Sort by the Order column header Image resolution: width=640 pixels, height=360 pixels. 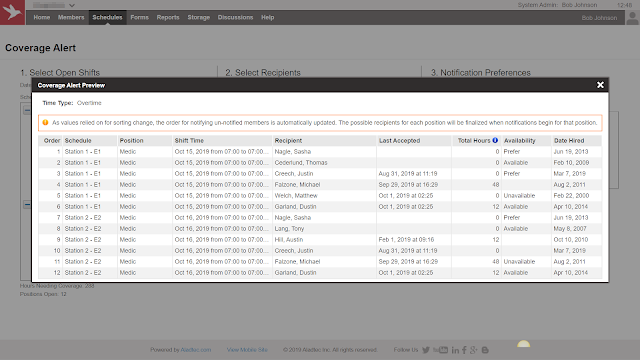52,140
